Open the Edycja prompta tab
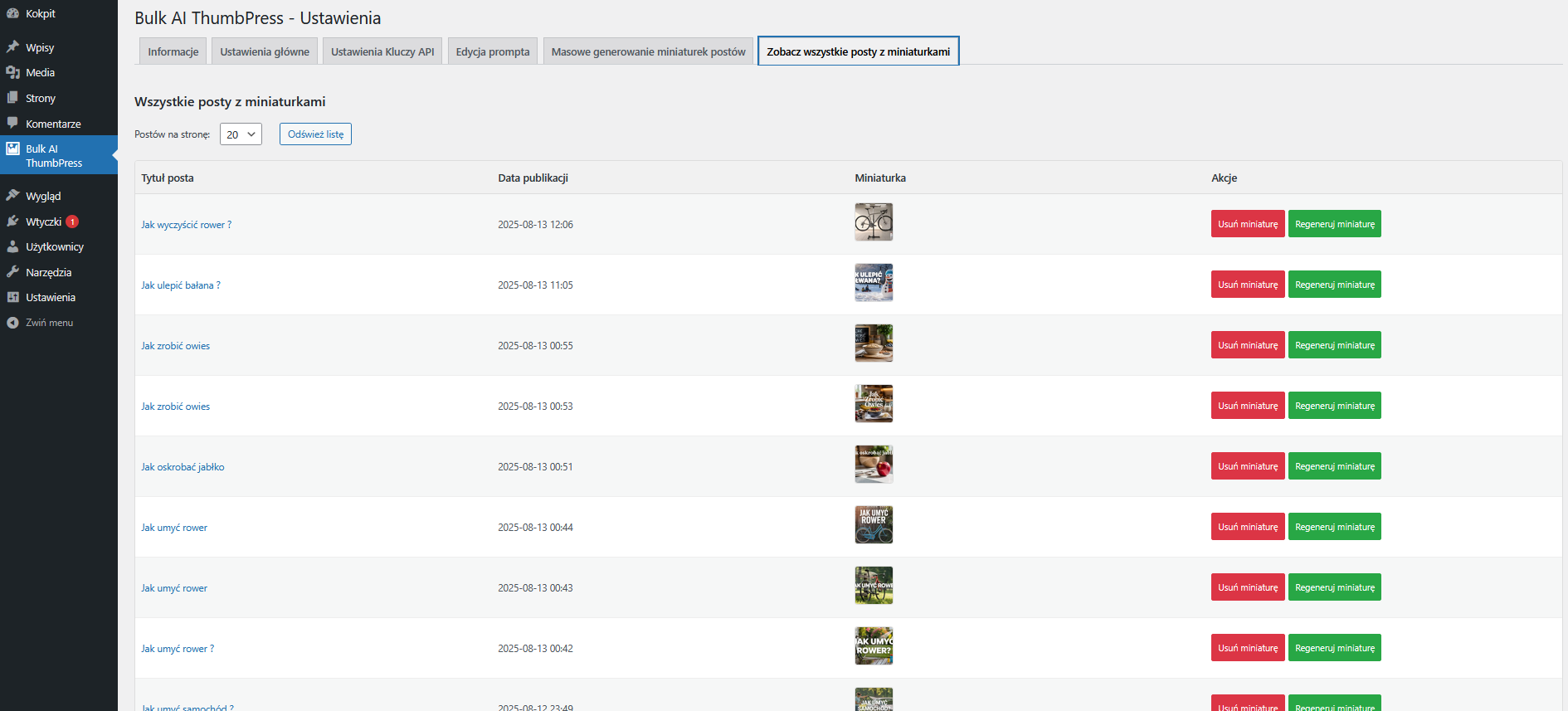The image size is (1568, 711). (x=492, y=51)
